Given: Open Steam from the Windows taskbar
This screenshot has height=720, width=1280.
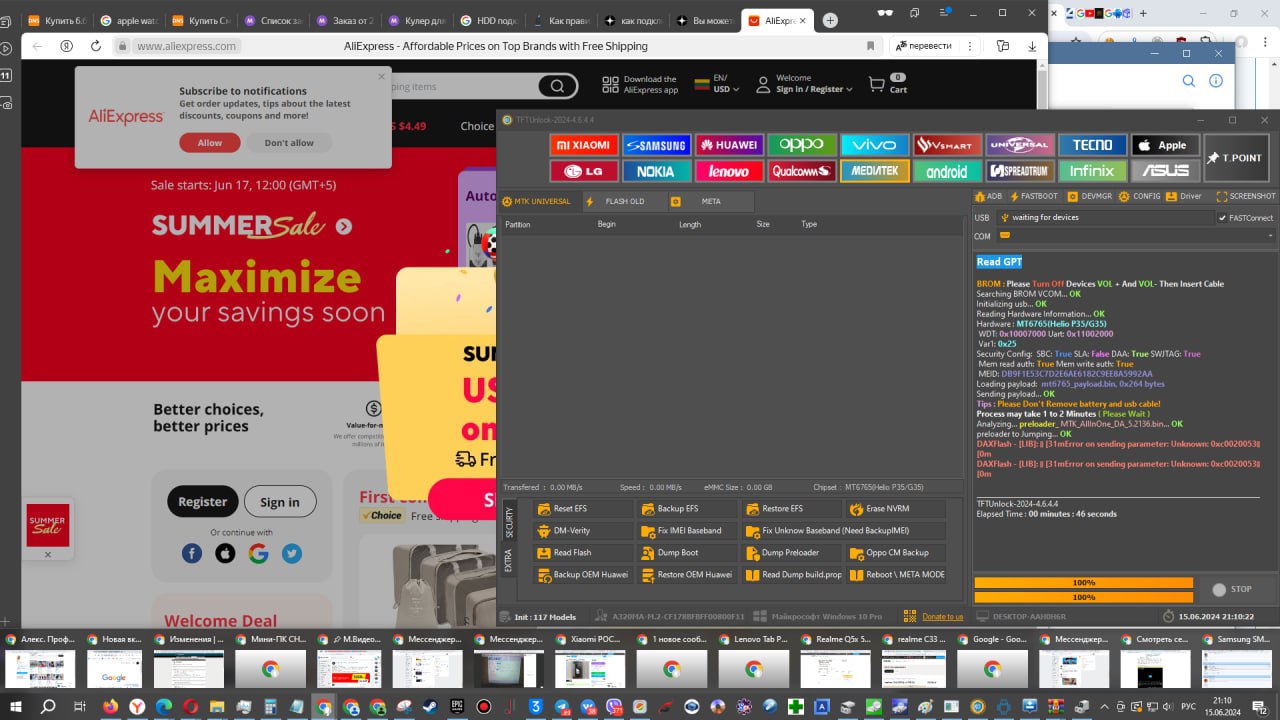Looking at the screenshot, I should point(429,706).
